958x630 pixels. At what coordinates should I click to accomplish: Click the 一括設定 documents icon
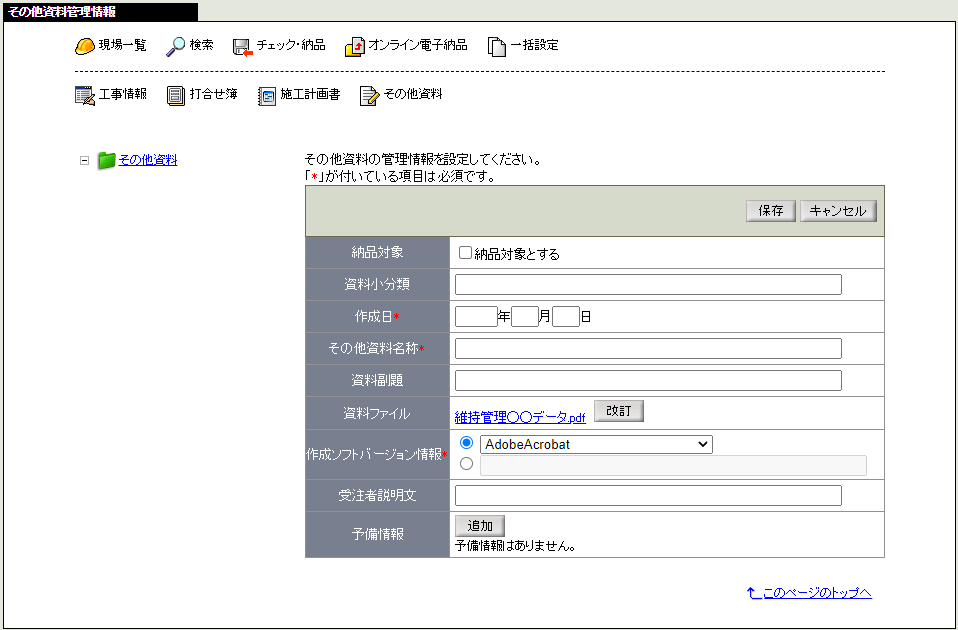tap(497, 46)
